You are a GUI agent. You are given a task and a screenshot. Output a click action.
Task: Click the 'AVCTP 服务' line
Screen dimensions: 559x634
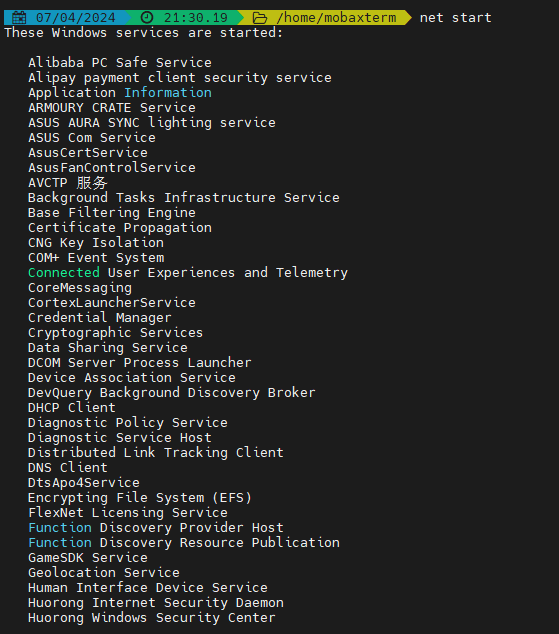click(68, 183)
